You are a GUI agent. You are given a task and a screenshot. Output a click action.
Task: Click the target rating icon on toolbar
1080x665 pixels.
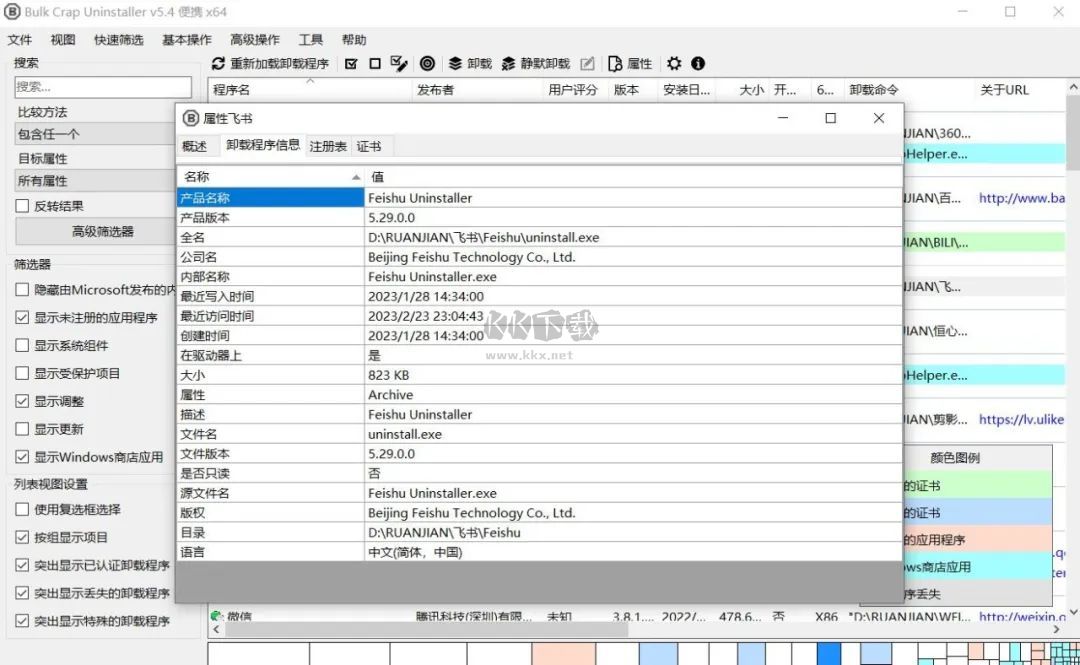tap(428, 63)
